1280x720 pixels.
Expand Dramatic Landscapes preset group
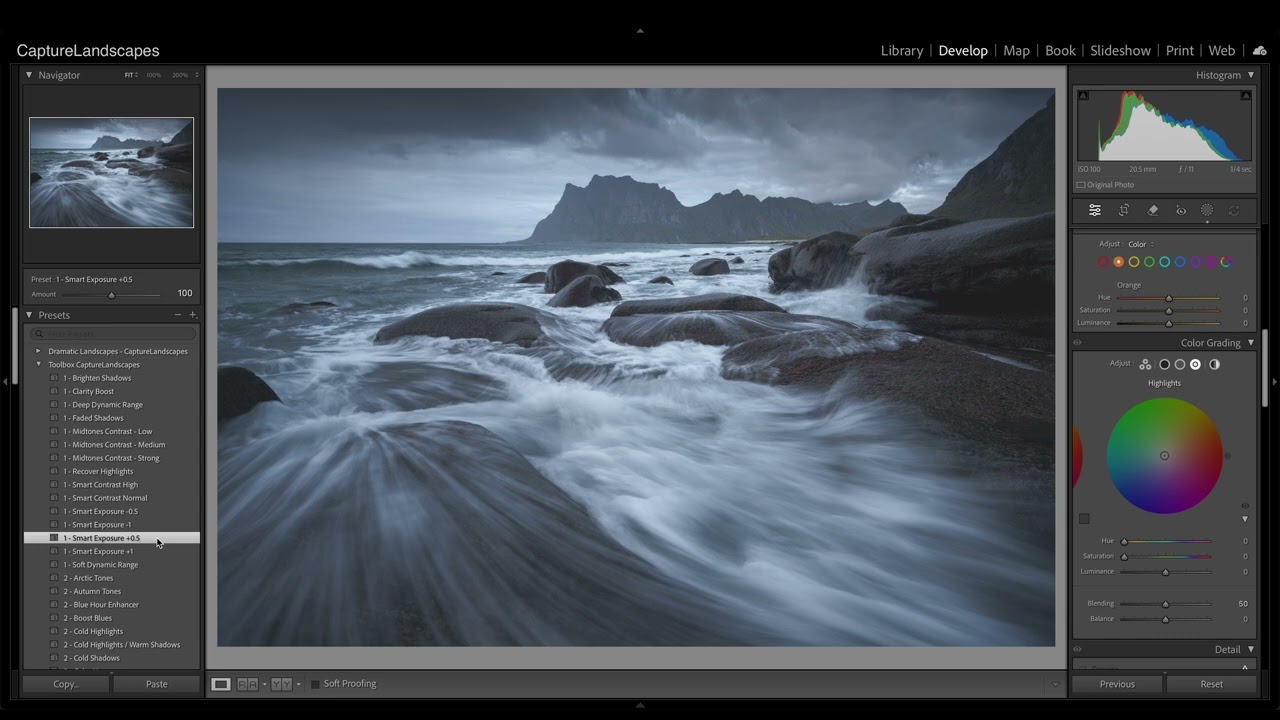38,351
